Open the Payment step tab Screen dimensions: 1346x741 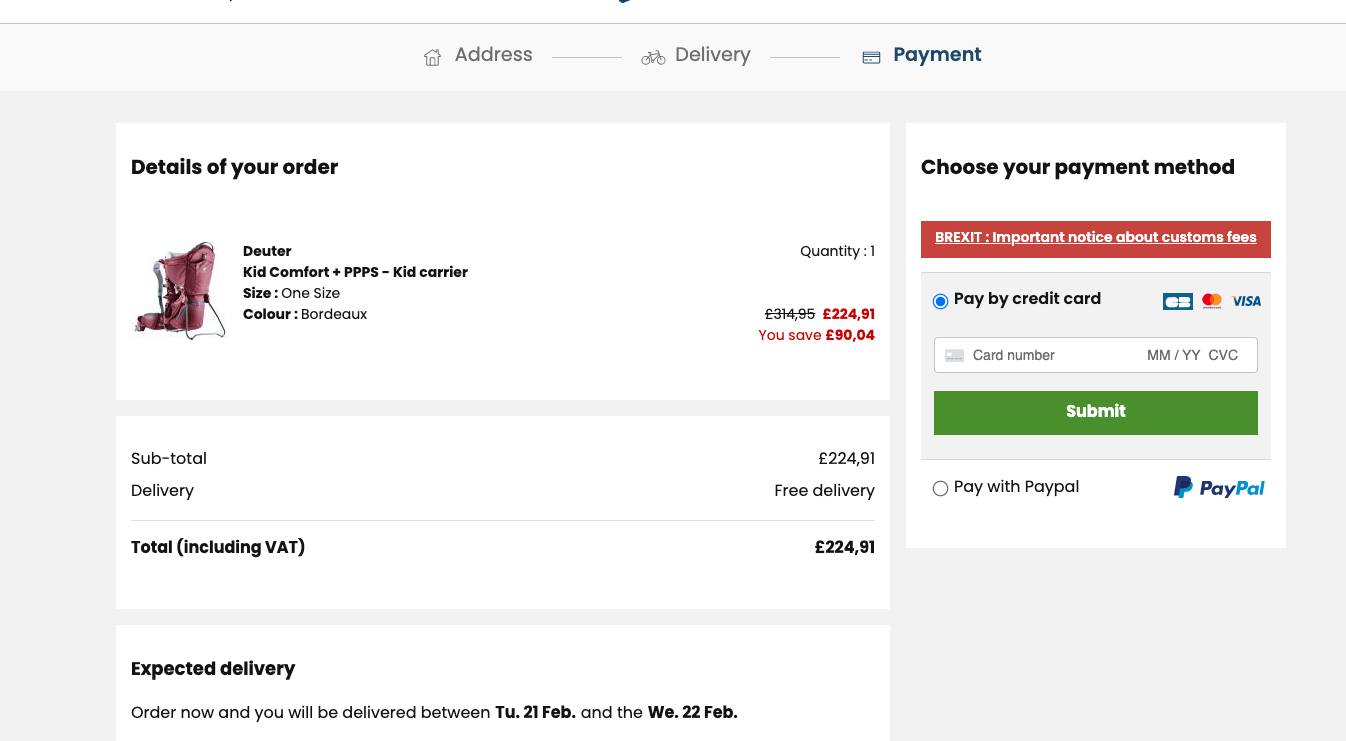(x=937, y=55)
